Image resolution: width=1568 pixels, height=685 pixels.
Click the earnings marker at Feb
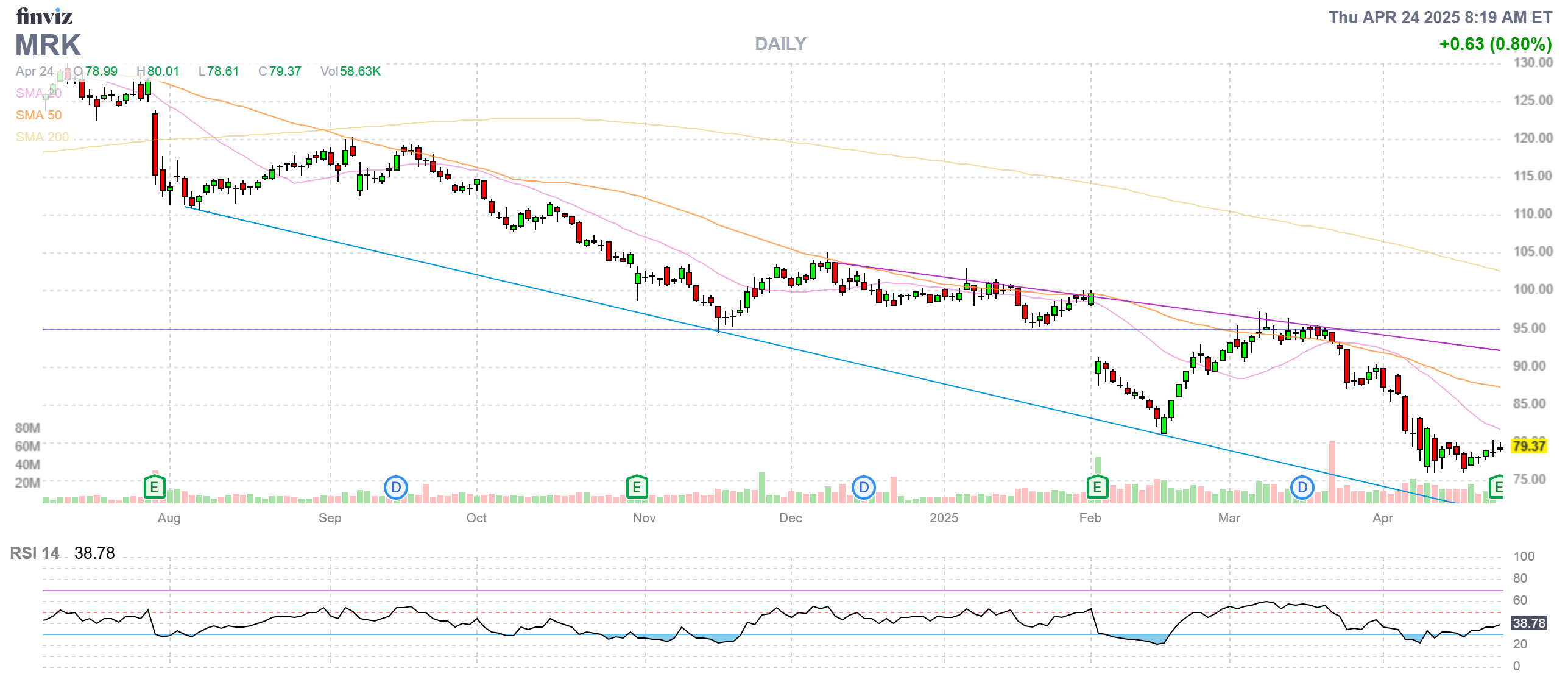point(1097,487)
